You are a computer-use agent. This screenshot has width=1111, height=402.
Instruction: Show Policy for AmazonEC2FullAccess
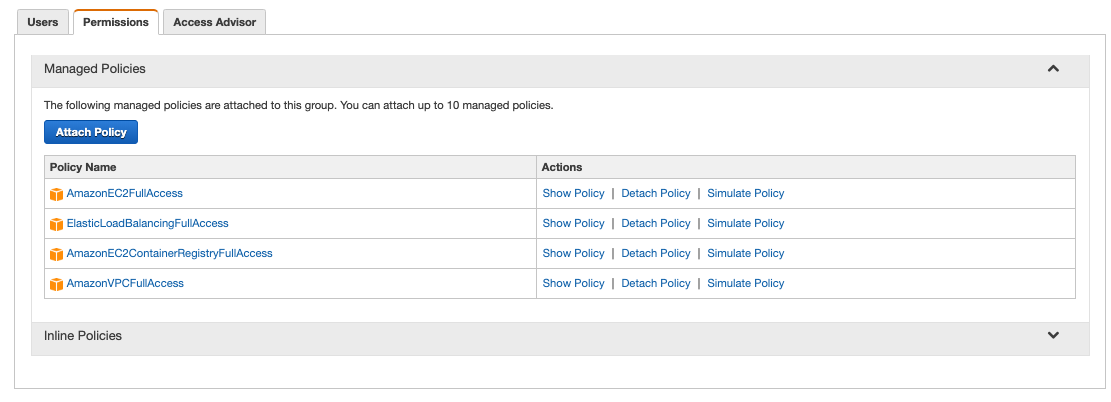573,193
